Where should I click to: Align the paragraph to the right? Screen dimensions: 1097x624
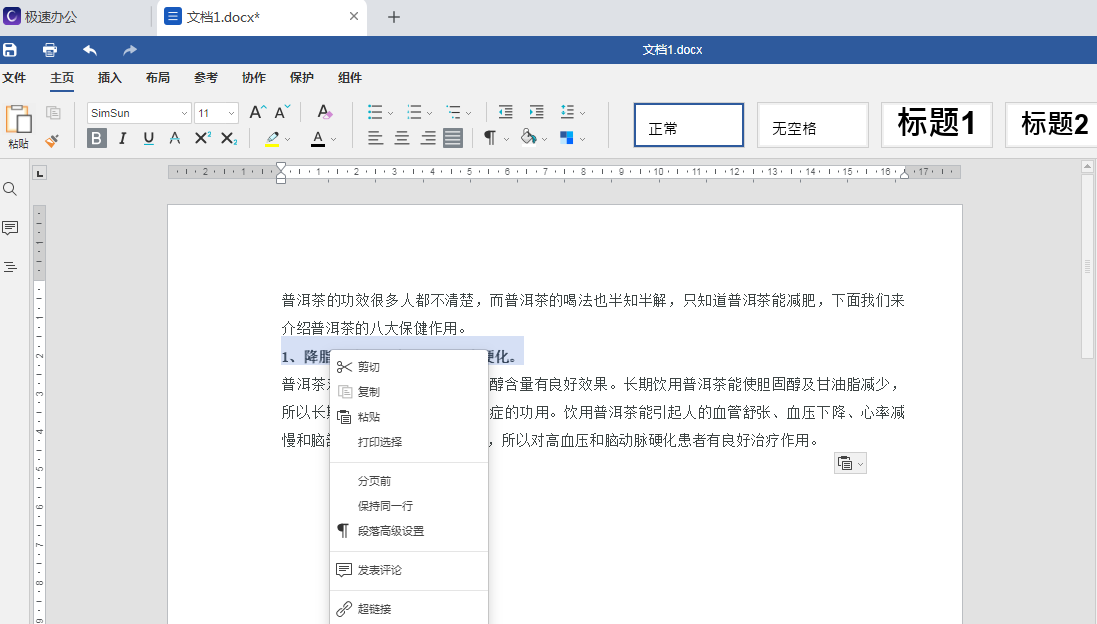(427, 139)
